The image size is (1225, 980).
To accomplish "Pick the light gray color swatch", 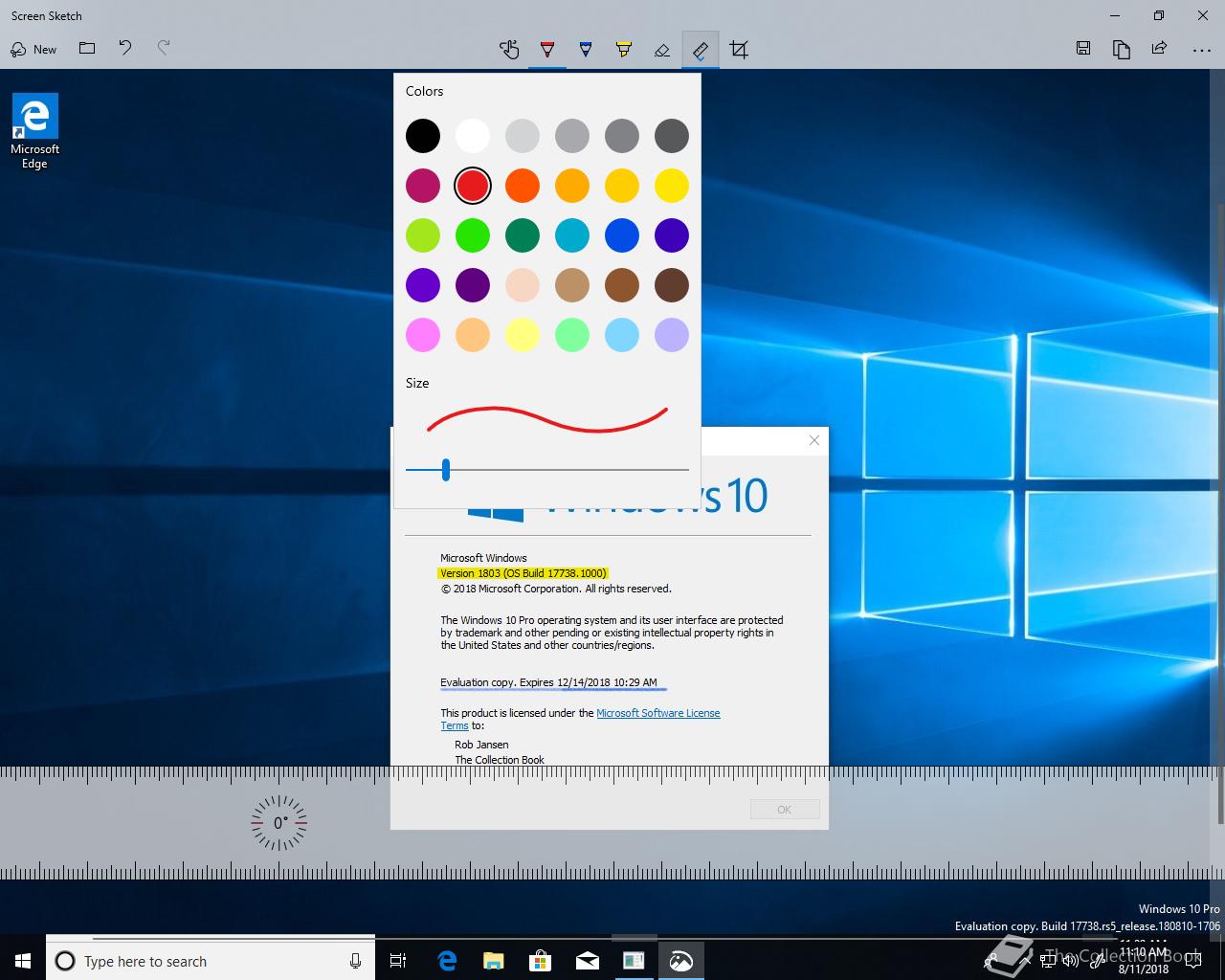I will pyautogui.click(x=523, y=136).
